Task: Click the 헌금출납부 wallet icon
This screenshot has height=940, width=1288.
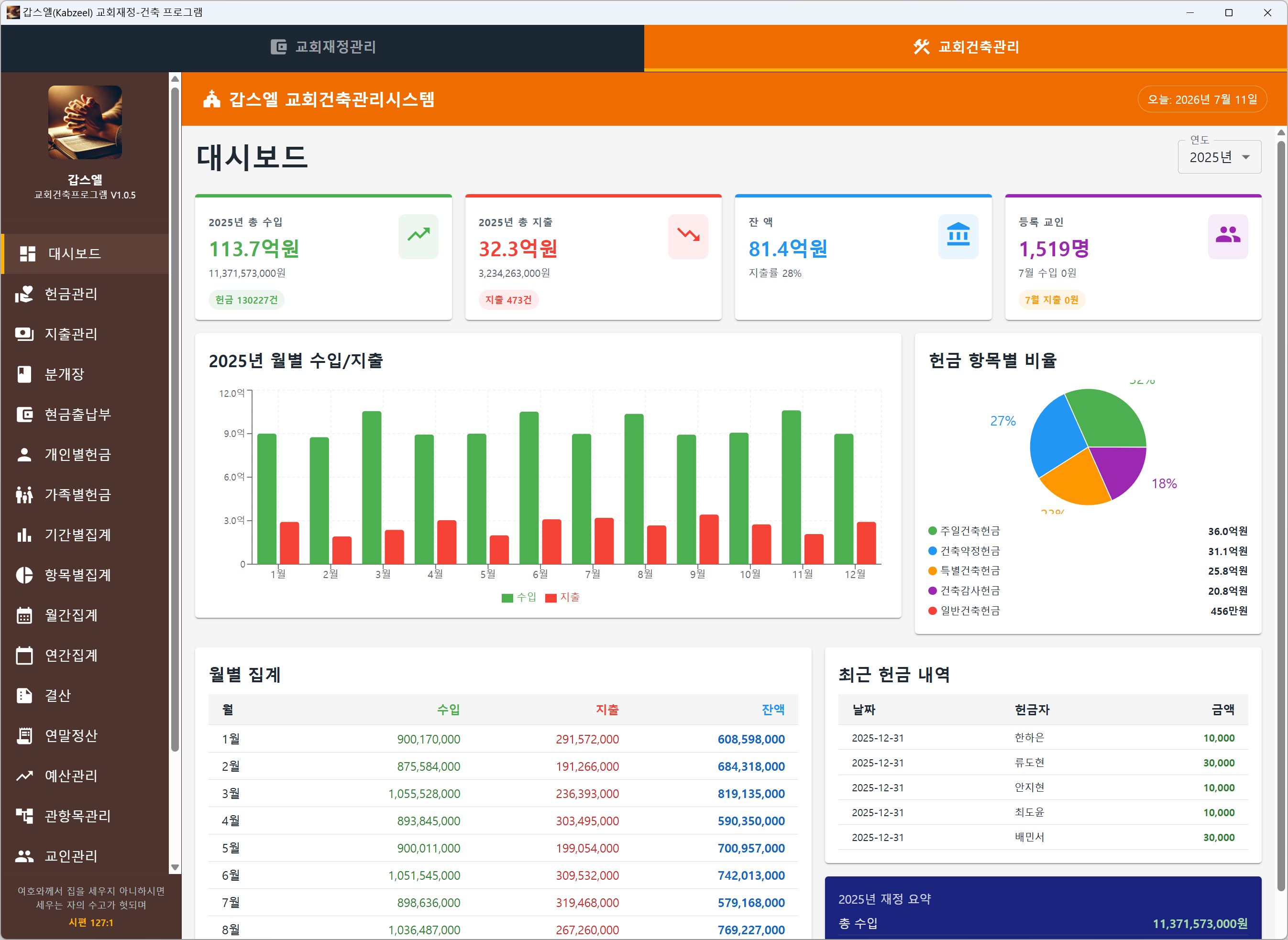Action: [24, 415]
